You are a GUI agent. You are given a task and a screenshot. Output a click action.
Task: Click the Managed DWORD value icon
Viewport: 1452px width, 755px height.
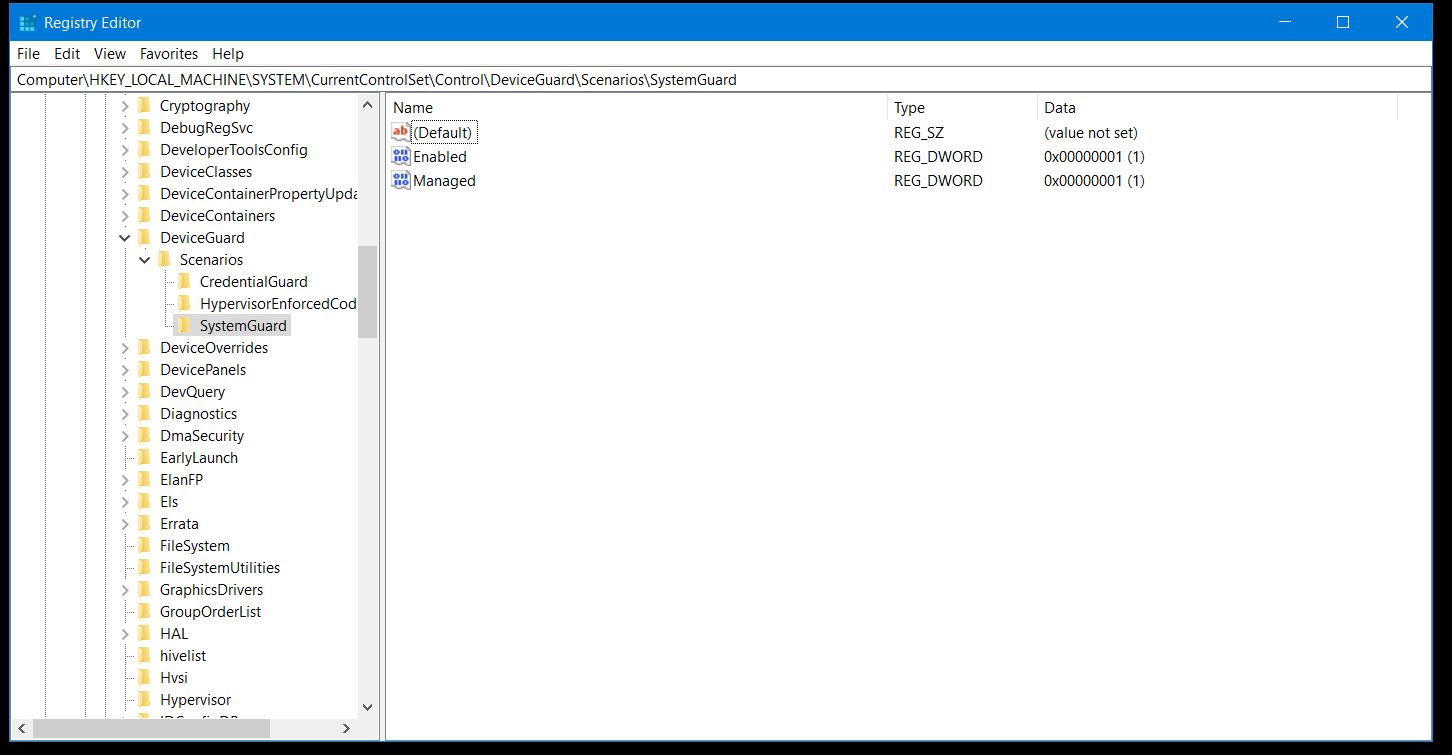(401, 180)
